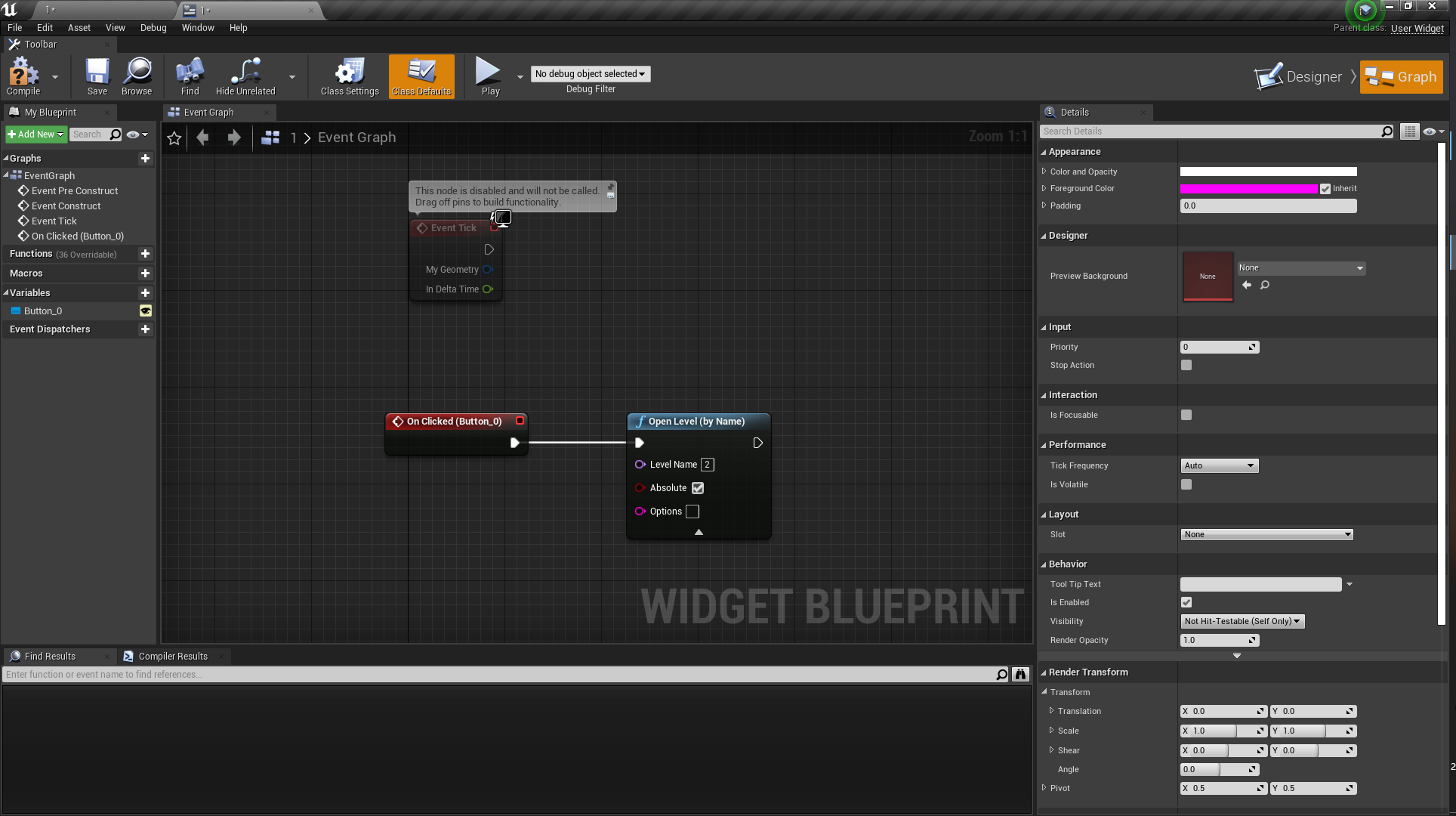Click the Find icon in the toolbar

pos(189,76)
